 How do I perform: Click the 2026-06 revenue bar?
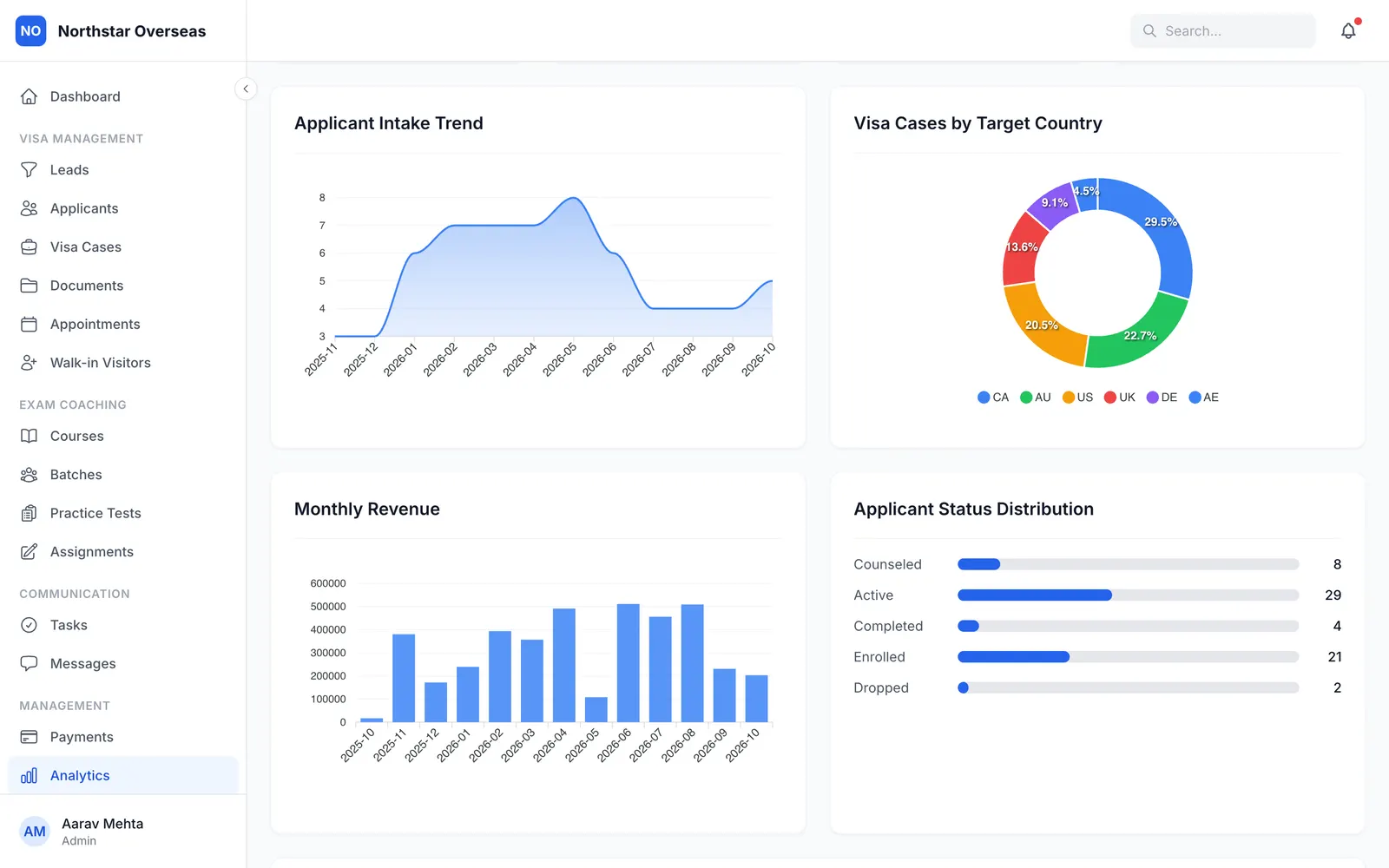tap(628, 663)
